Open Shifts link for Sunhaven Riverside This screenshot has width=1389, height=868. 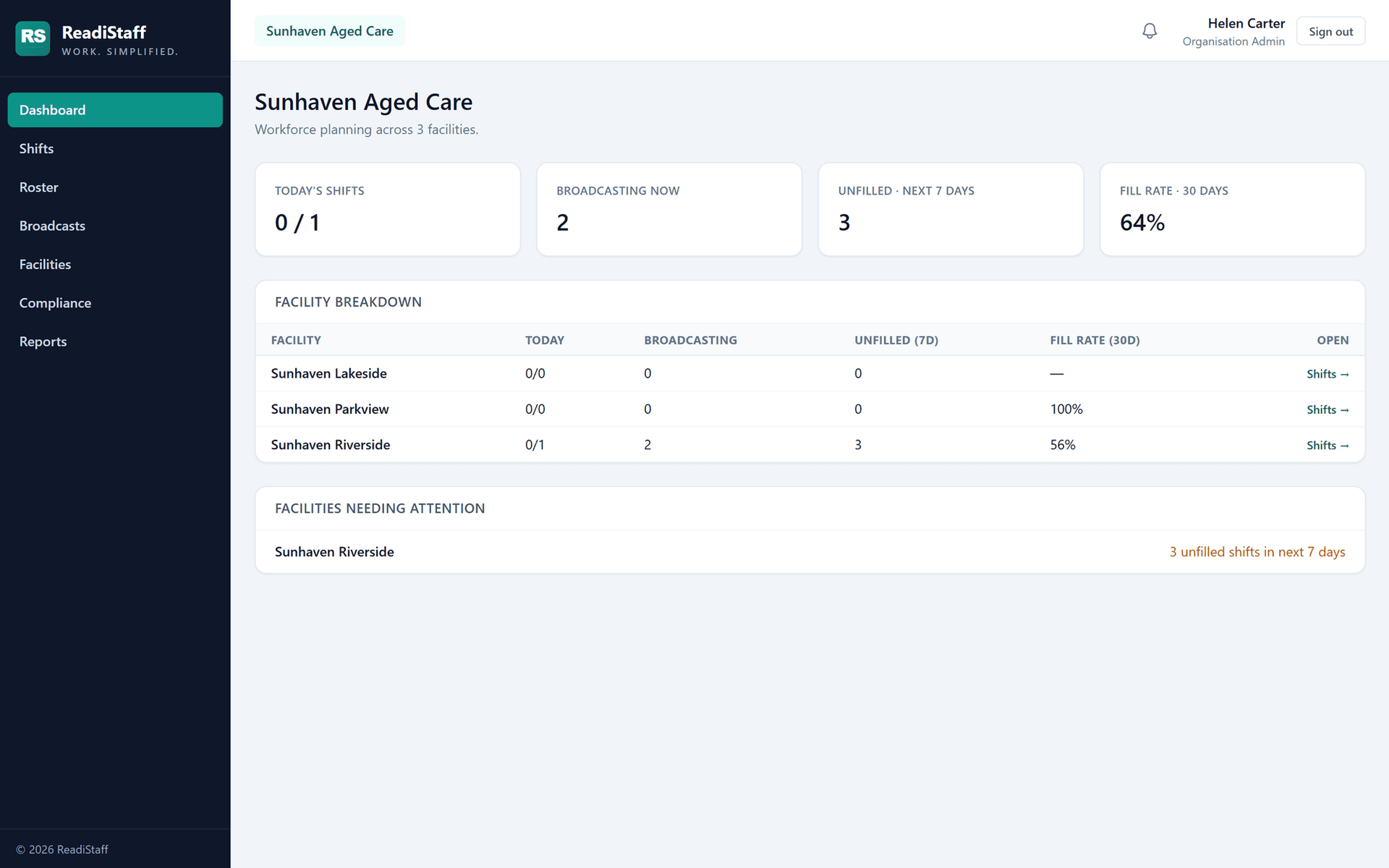1328,446
